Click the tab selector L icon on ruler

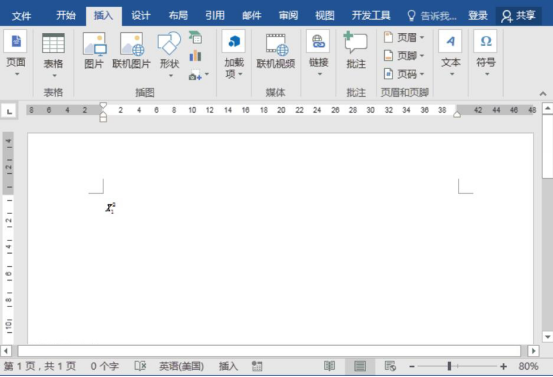pos(9,111)
